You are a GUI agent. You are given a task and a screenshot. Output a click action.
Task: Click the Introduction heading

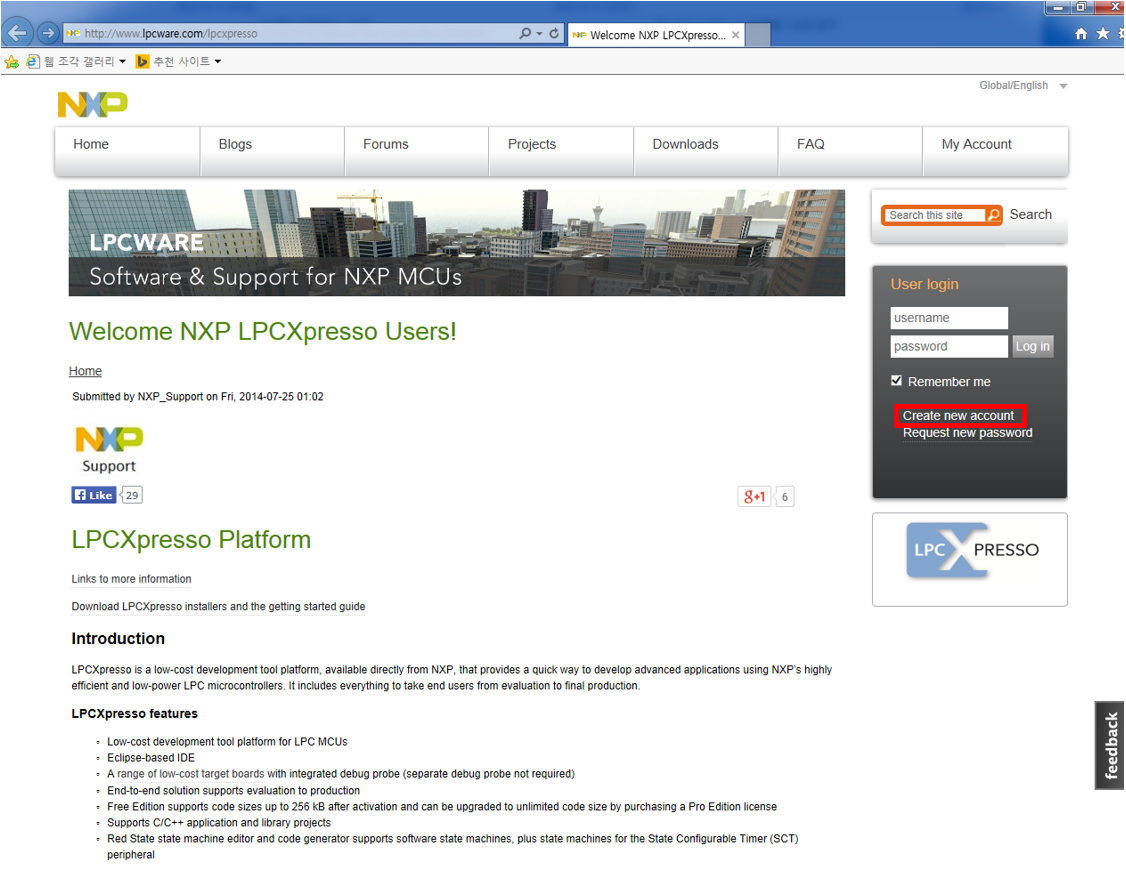point(118,638)
